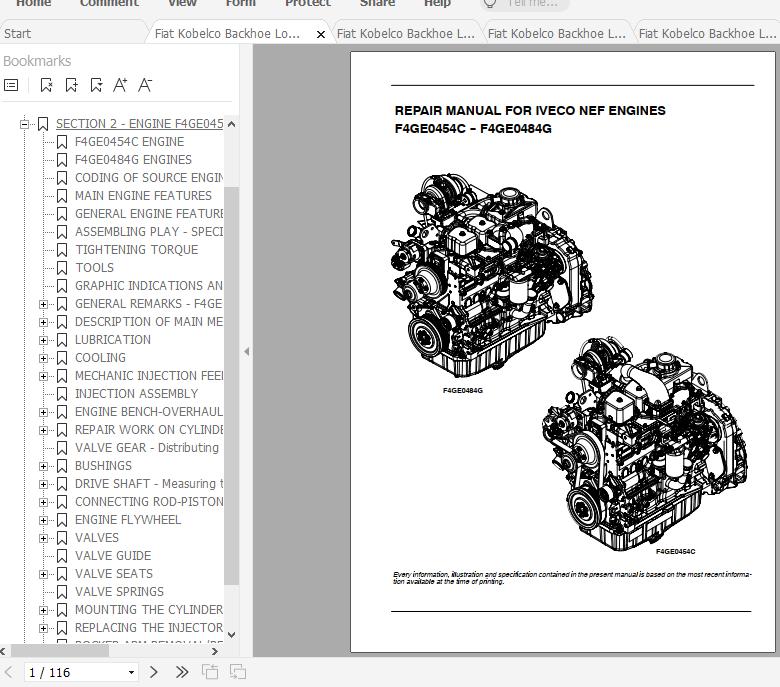Click bookmark icon beside VALVE SPRINGS

click(x=62, y=591)
